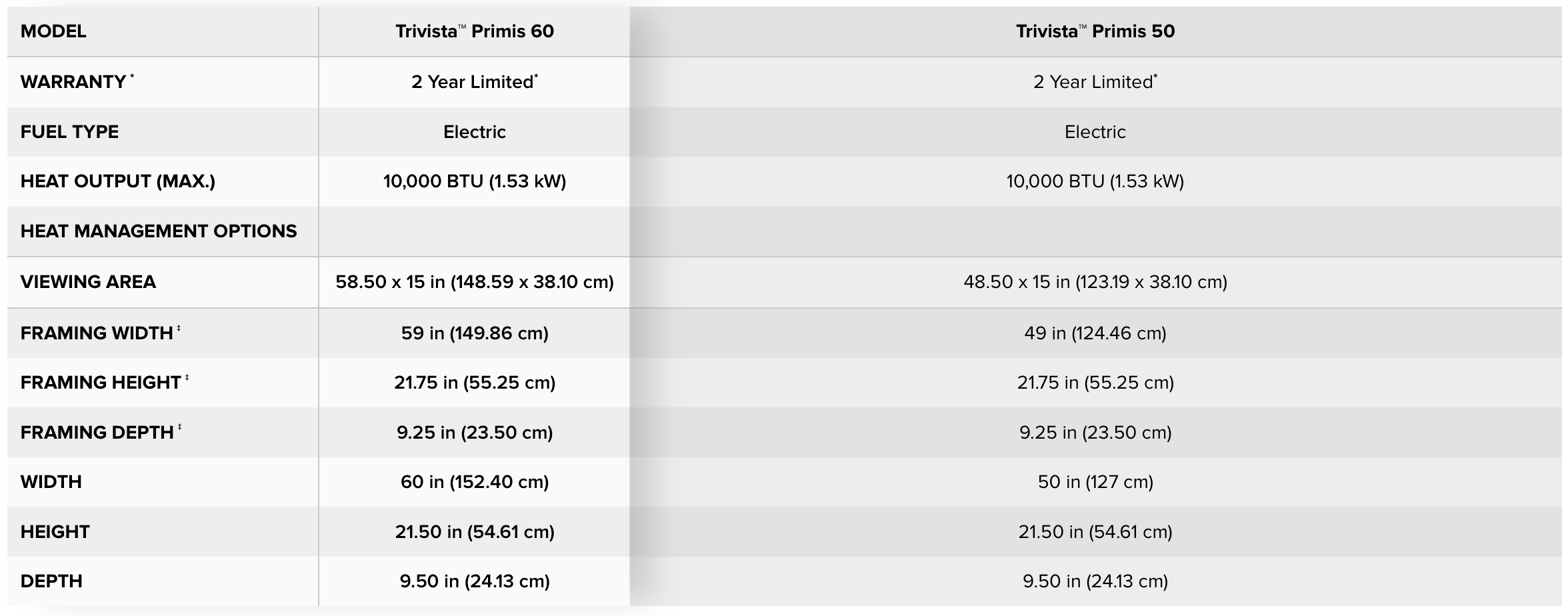Click the Primis 60 '2 Year Limited' warranty cell
This screenshot has width=1568, height=616.
[474, 82]
